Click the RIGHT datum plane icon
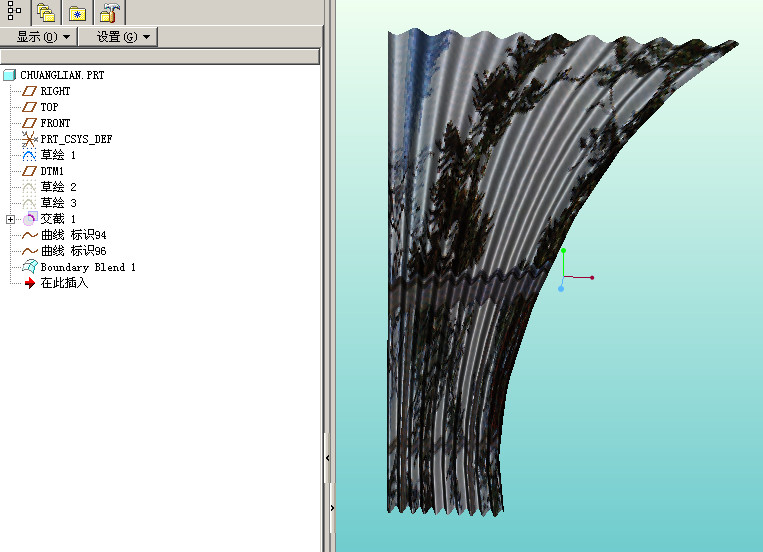This screenshot has height=552, width=763. point(29,91)
